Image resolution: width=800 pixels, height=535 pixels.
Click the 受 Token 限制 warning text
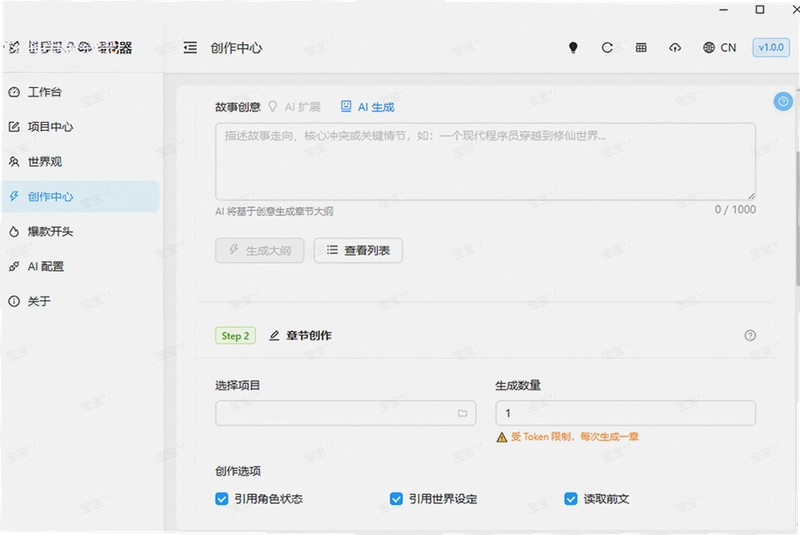574,437
